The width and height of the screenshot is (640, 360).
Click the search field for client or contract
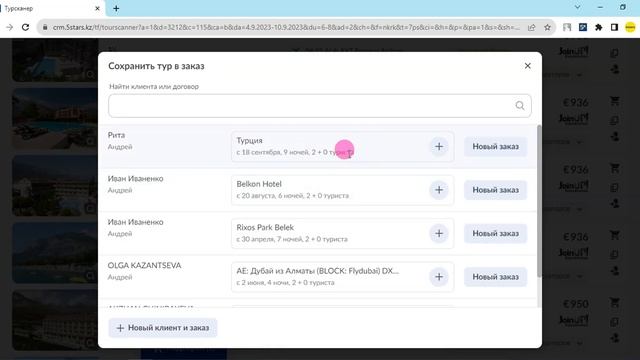(x=320, y=106)
